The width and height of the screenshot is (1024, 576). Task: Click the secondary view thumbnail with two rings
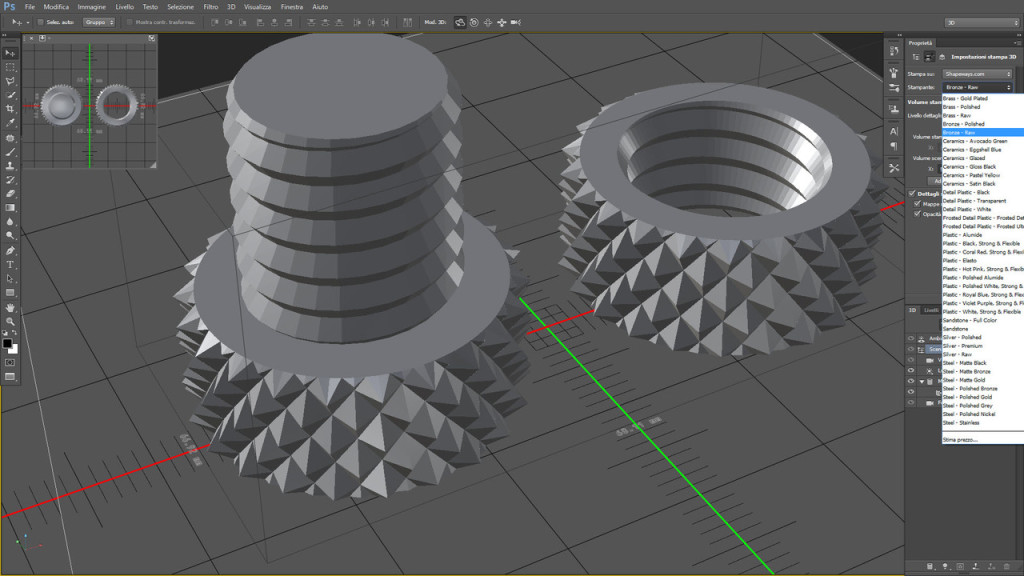(x=88, y=104)
